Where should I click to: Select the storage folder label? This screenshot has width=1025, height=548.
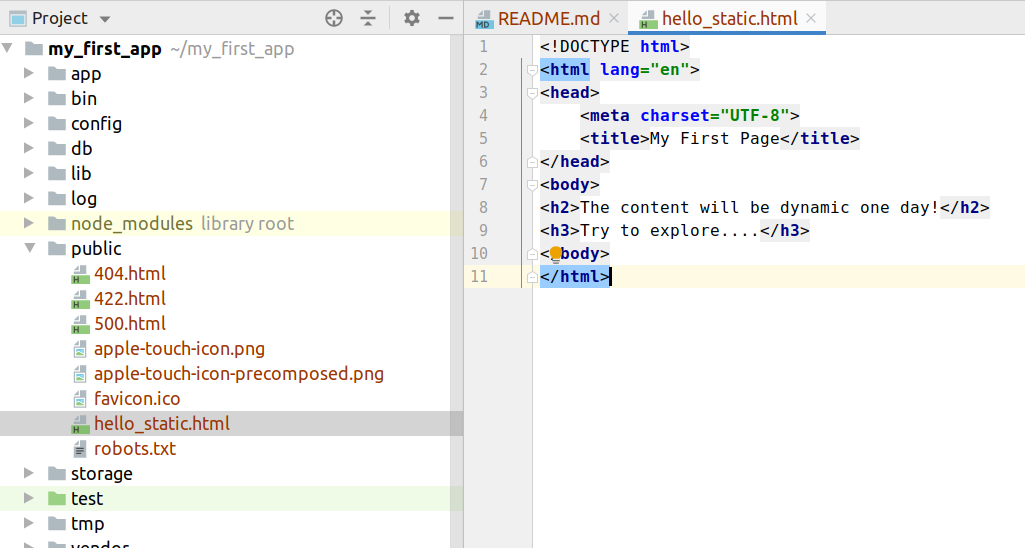(101, 473)
